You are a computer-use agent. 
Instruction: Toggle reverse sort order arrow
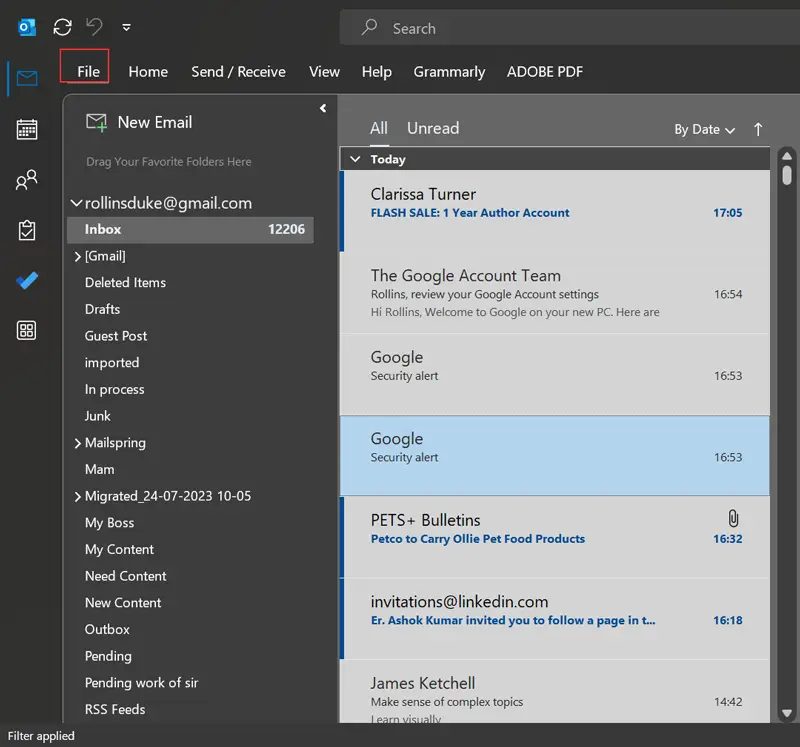click(758, 129)
